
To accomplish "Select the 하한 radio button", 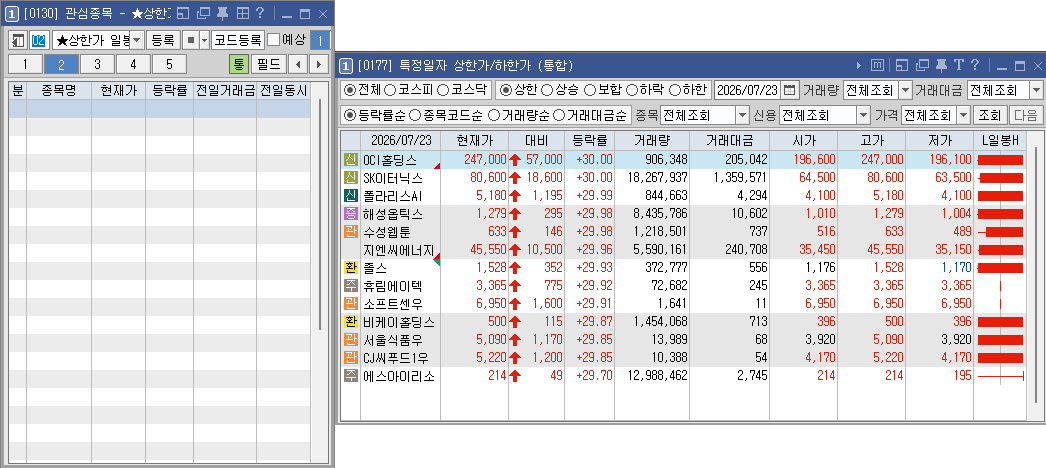I will coord(674,89).
